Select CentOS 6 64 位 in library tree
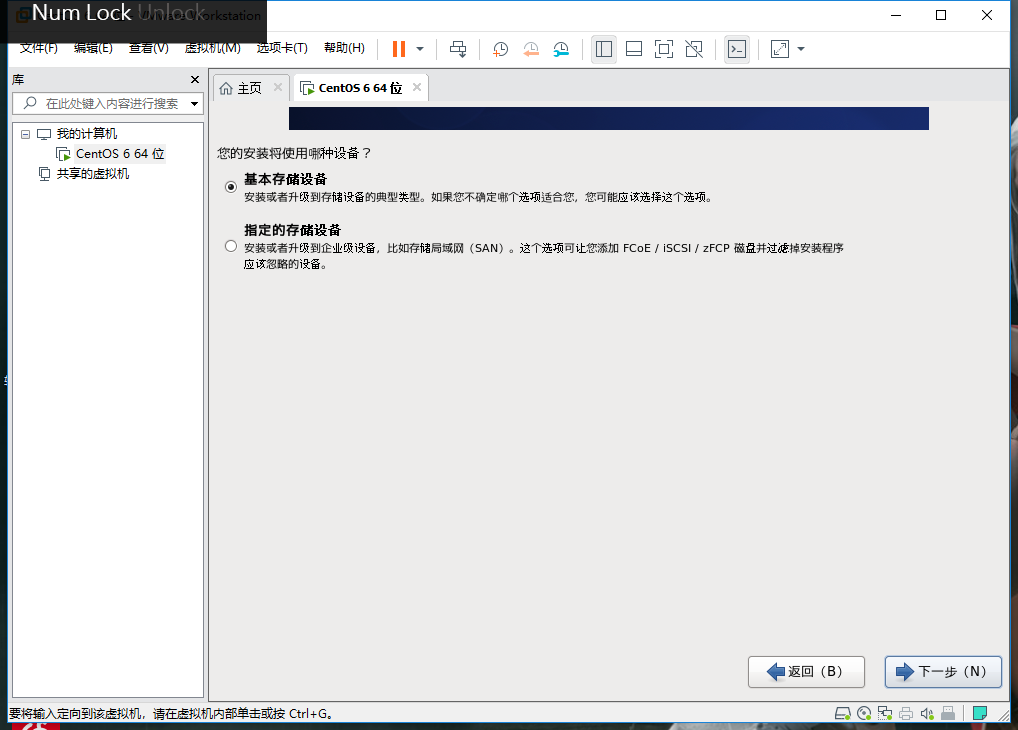Screen dimensions: 1018x730 point(119,154)
